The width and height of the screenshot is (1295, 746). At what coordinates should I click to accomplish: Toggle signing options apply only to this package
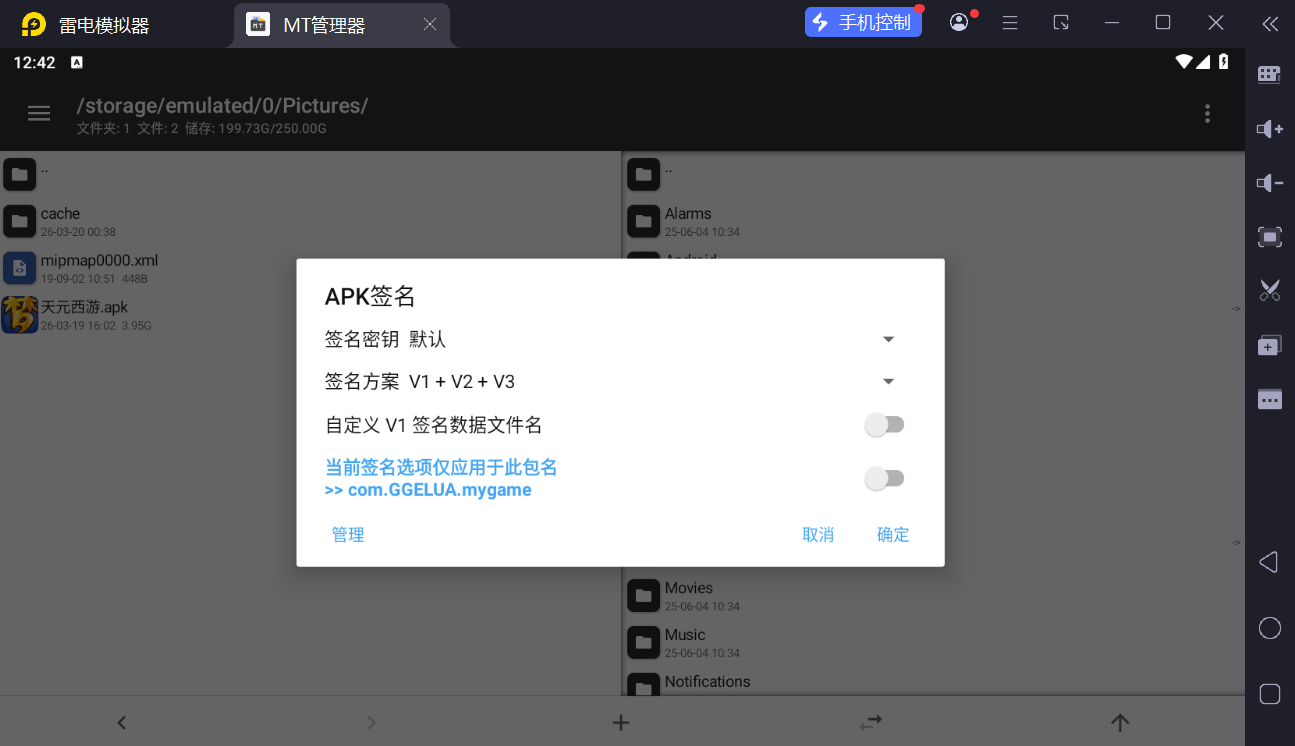884,479
